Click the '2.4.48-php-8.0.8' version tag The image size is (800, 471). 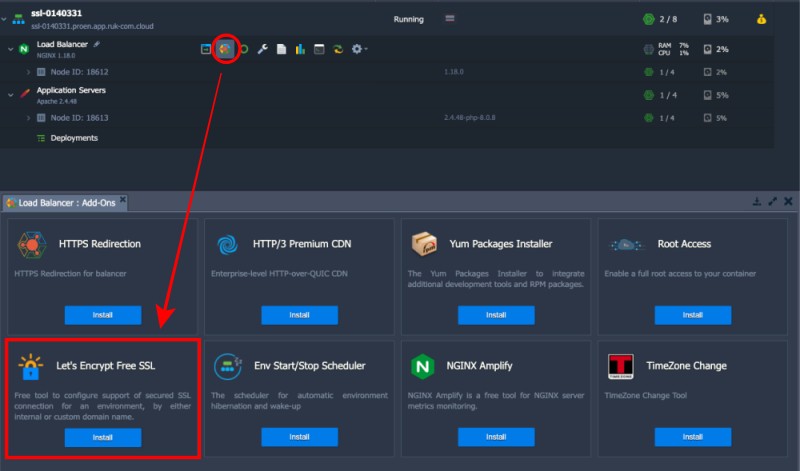(469, 118)
